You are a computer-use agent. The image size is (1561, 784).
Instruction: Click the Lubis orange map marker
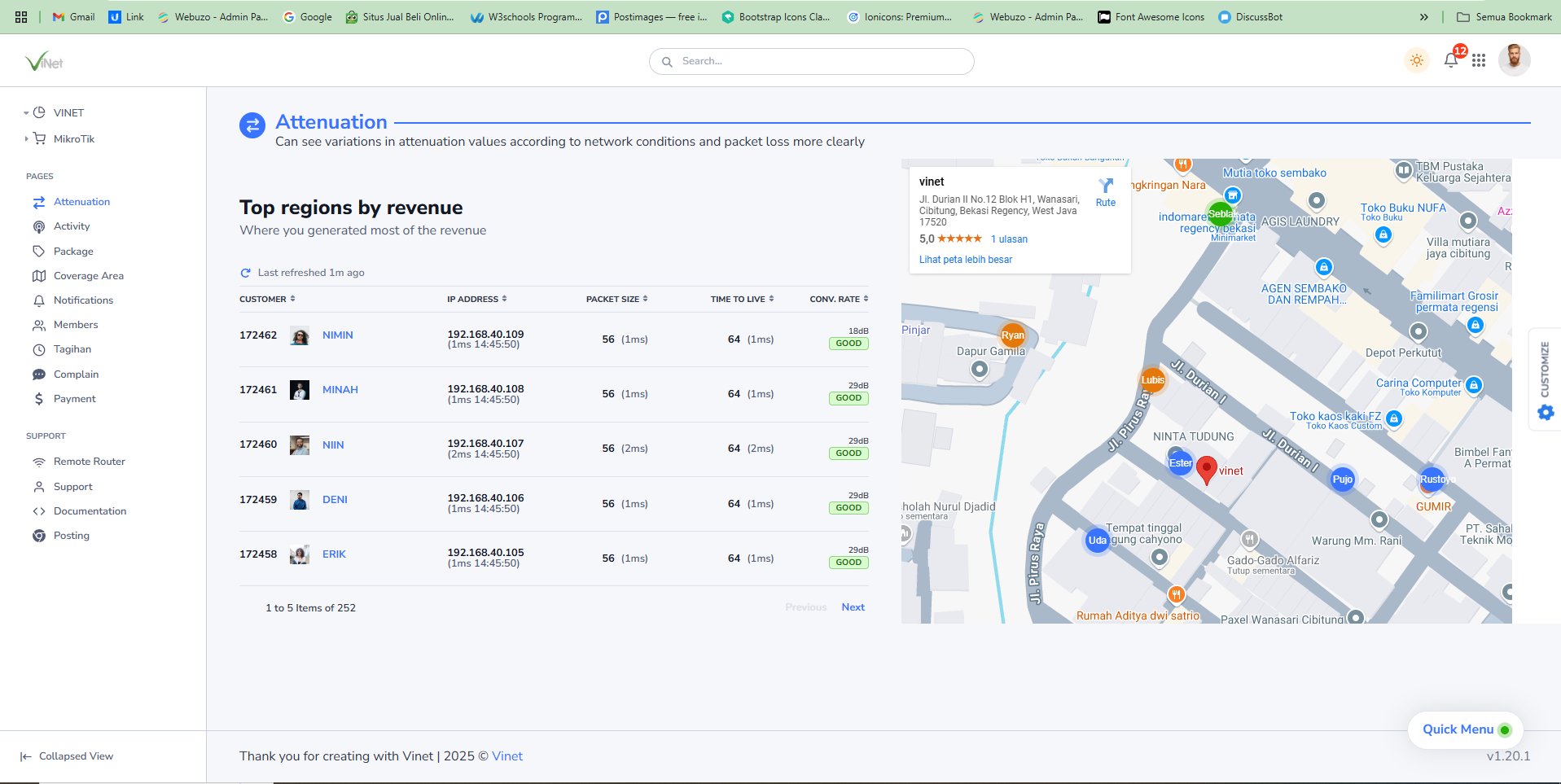(1153, 380)
